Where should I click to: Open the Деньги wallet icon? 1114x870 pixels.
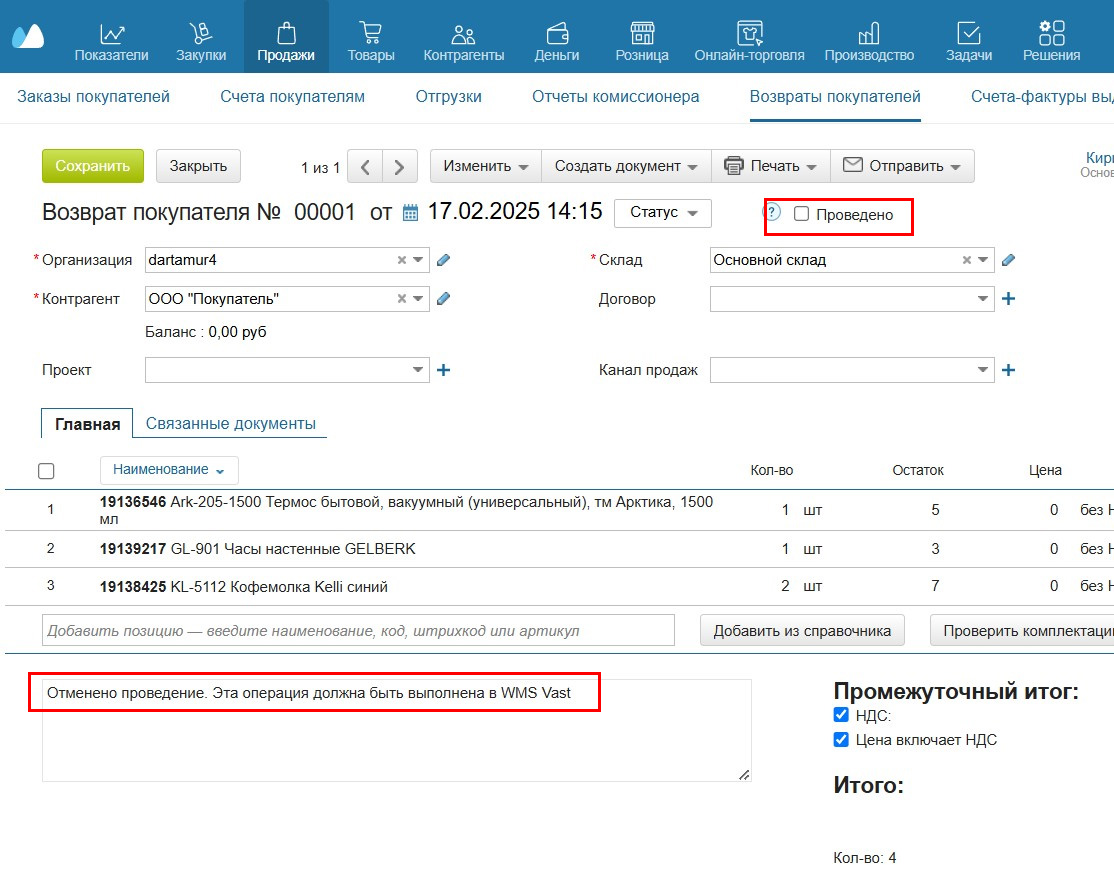point(557,33)
